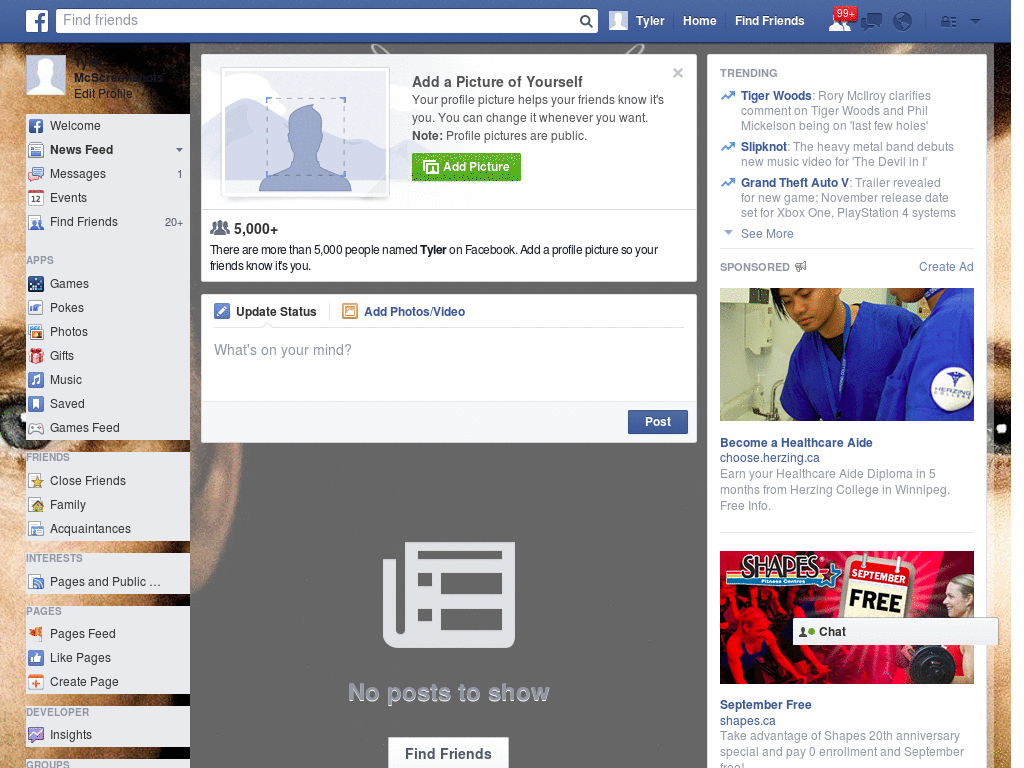Click the Acquaintances list icon

(x=36, y=530)
